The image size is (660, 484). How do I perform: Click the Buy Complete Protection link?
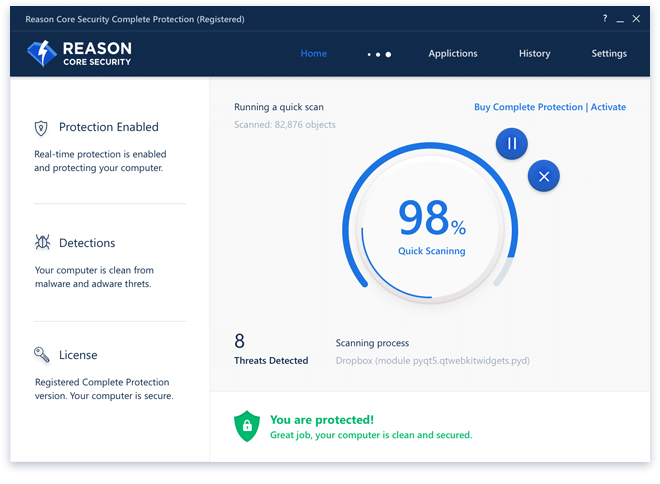[x=528, y=107]
